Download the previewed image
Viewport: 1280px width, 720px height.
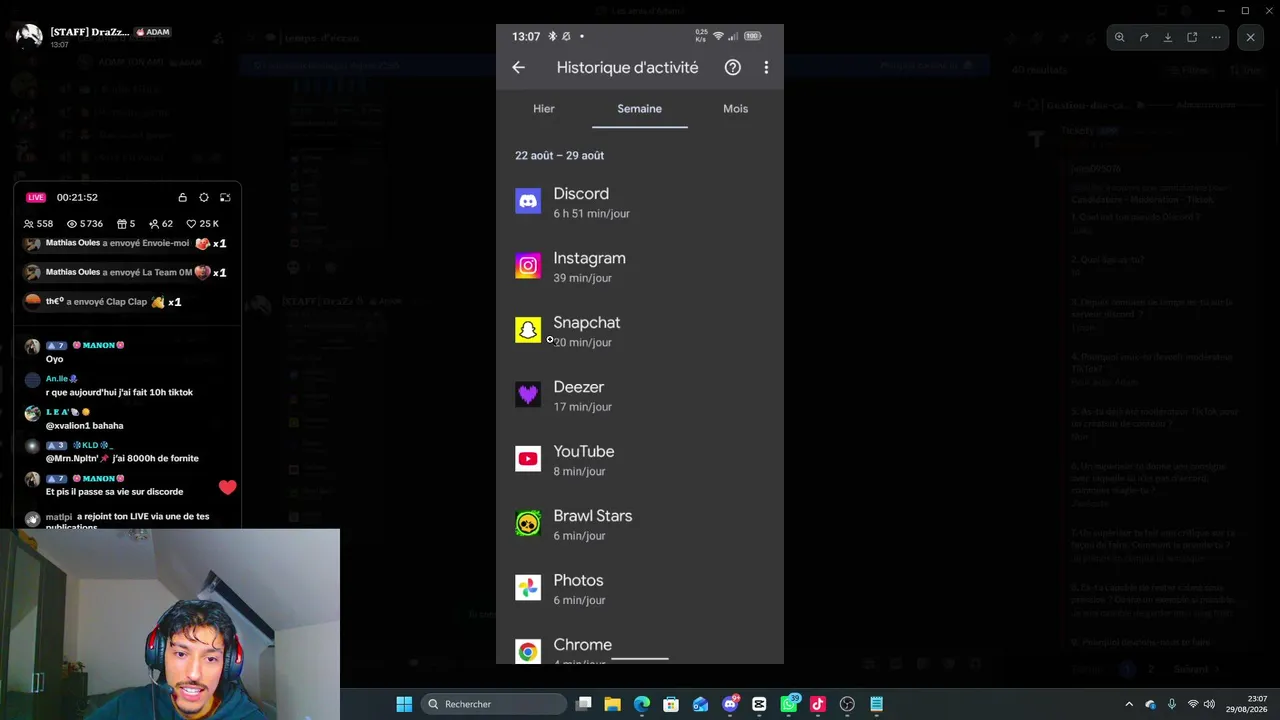[1168, 37]
